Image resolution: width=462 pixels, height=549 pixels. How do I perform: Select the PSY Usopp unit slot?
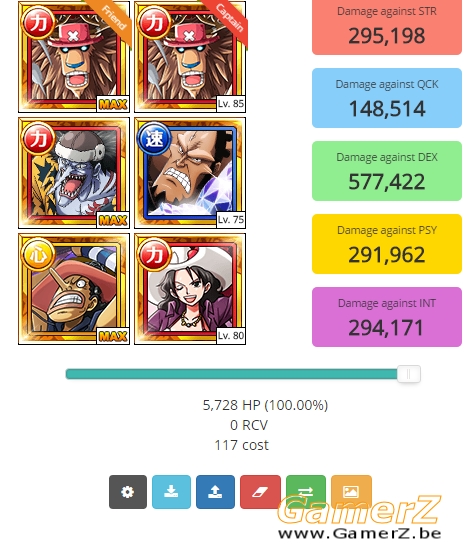coord(74,289)
